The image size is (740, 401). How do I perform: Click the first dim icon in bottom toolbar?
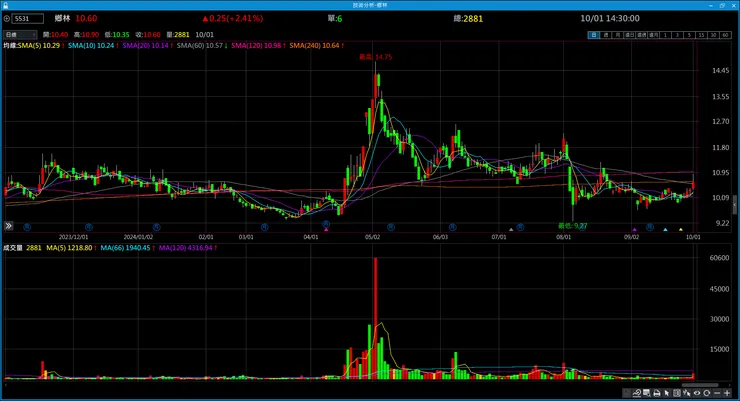coord(627,393)
